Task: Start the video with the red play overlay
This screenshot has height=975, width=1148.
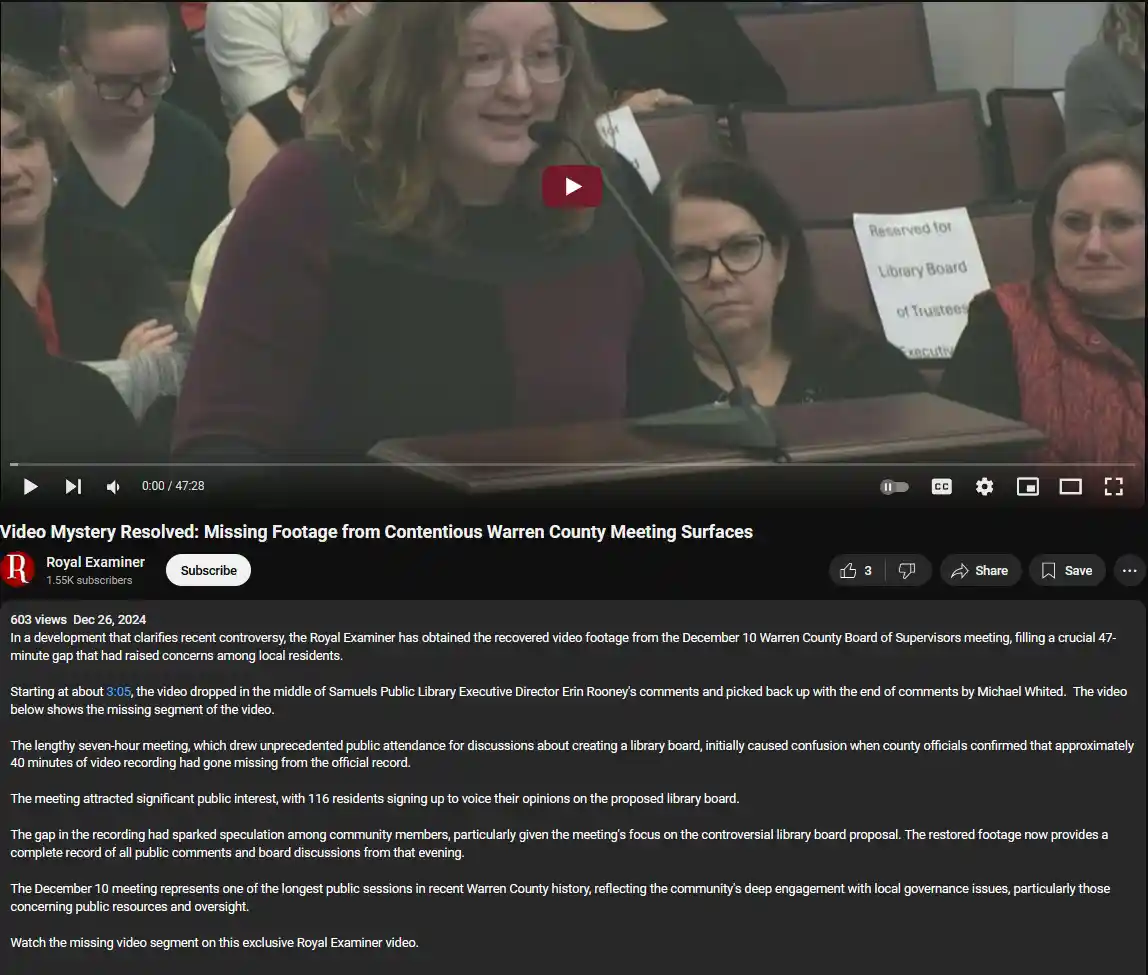Action: coord(573,187)
